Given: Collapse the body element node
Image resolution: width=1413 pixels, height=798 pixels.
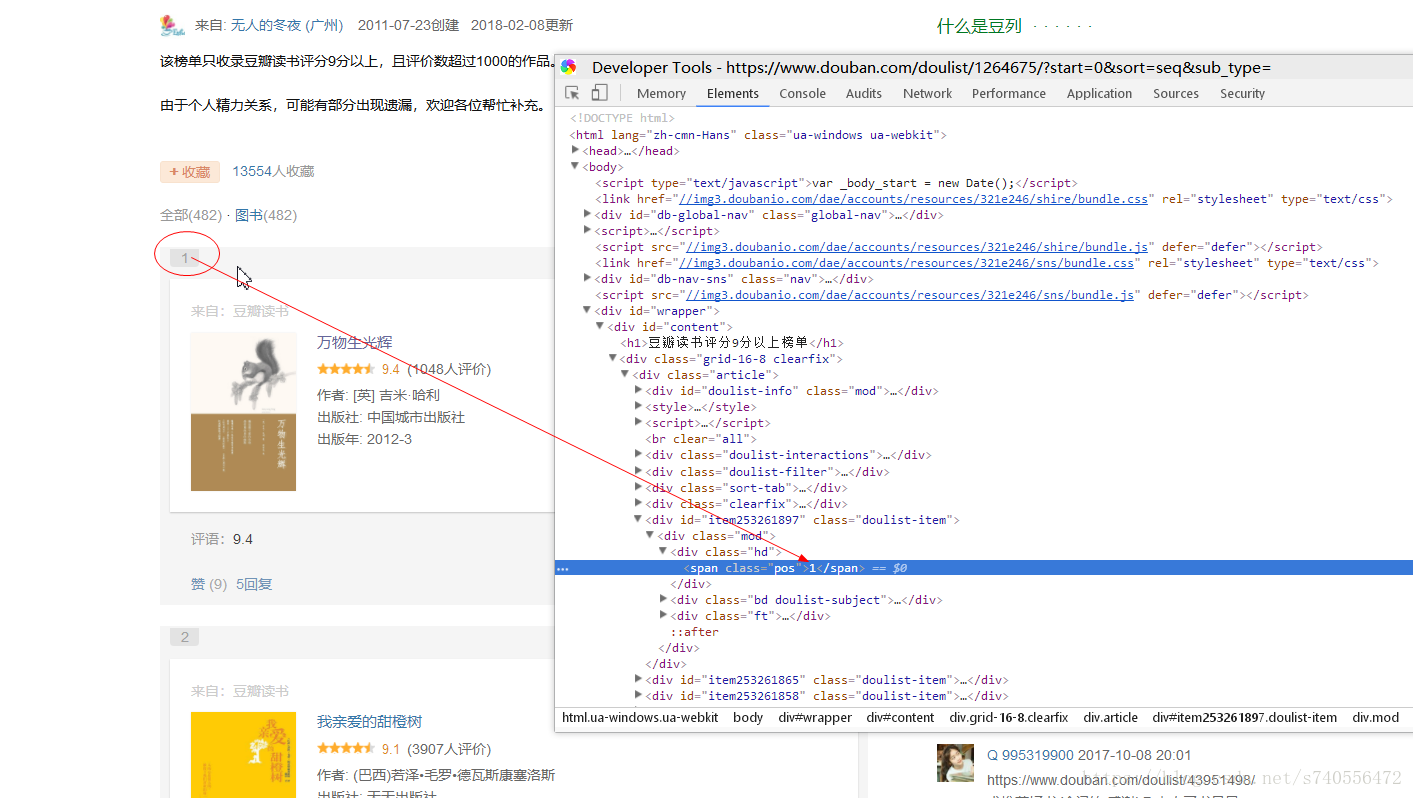Looking at the screenshot, I should click(575, 166).
